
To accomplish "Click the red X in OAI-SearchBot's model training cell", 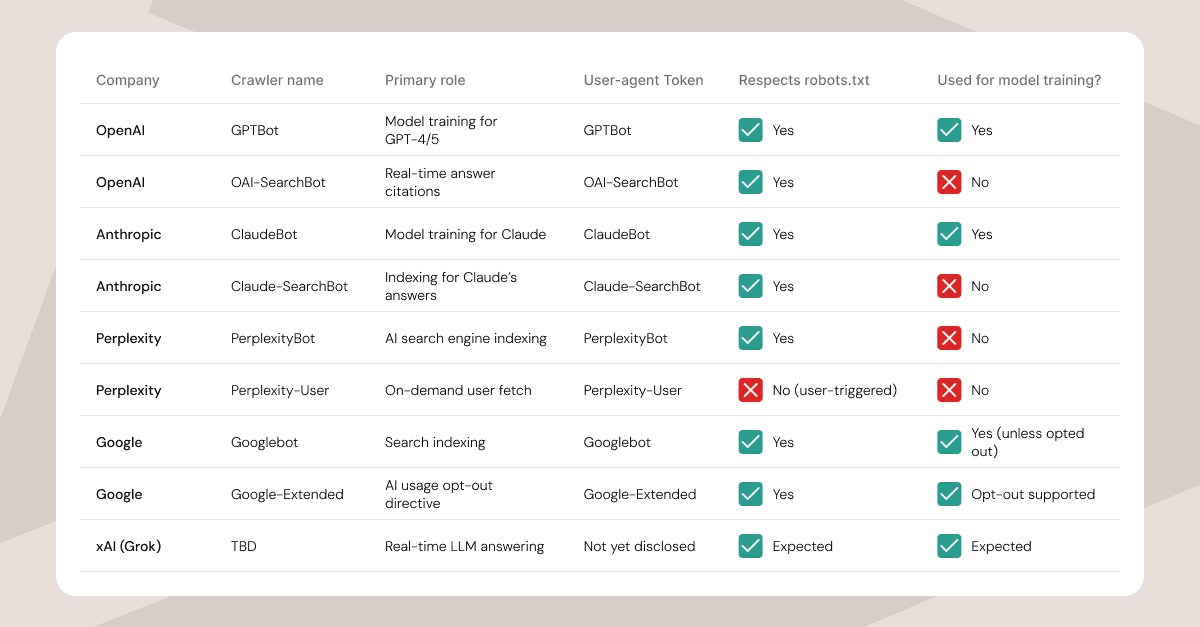I will (949, 182).
